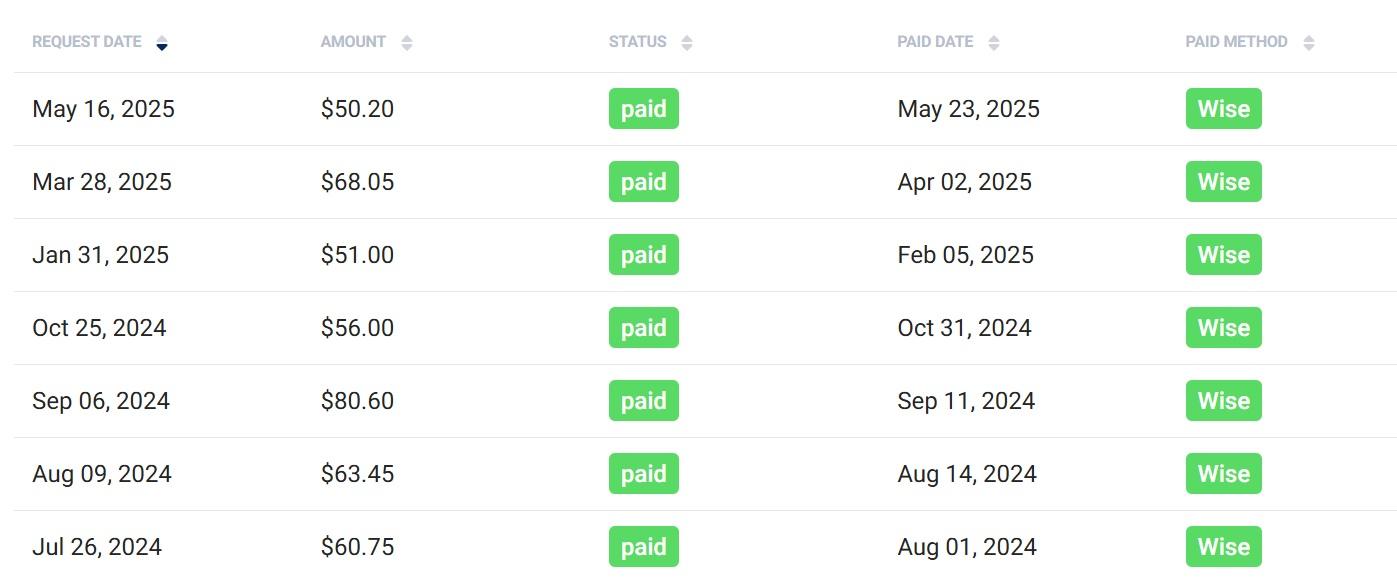The height and width of the screenshot is (580, 1397).
Task: Click the Wise badge in the $63.45 row
Action: click(1224, 474)
